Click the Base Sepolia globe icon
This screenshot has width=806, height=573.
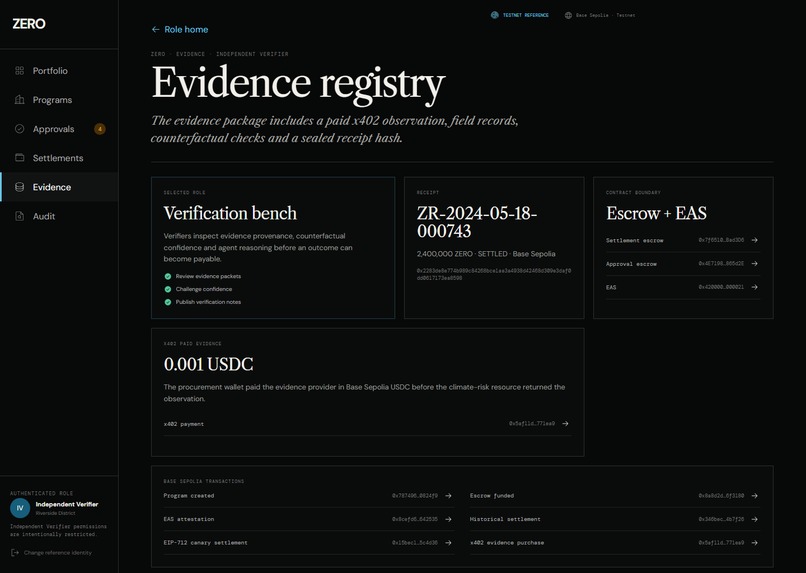pyautogui.click(x=568, y=15)
